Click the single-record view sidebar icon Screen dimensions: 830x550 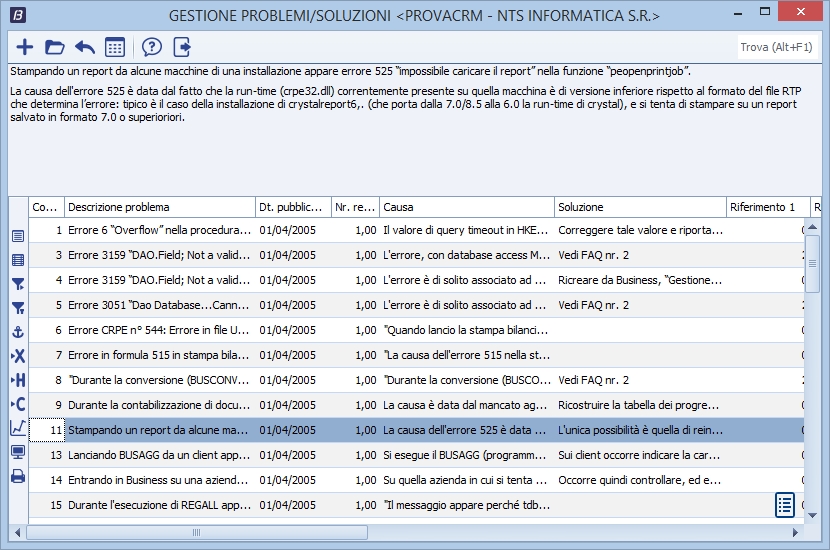tap(18, 236)
